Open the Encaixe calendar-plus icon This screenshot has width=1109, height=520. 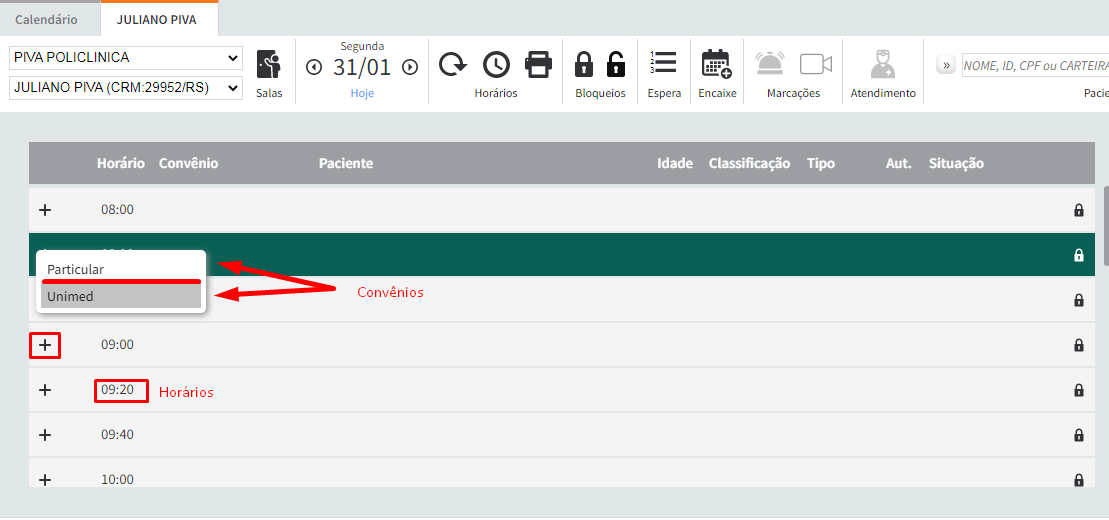click(x=716, y=65)
